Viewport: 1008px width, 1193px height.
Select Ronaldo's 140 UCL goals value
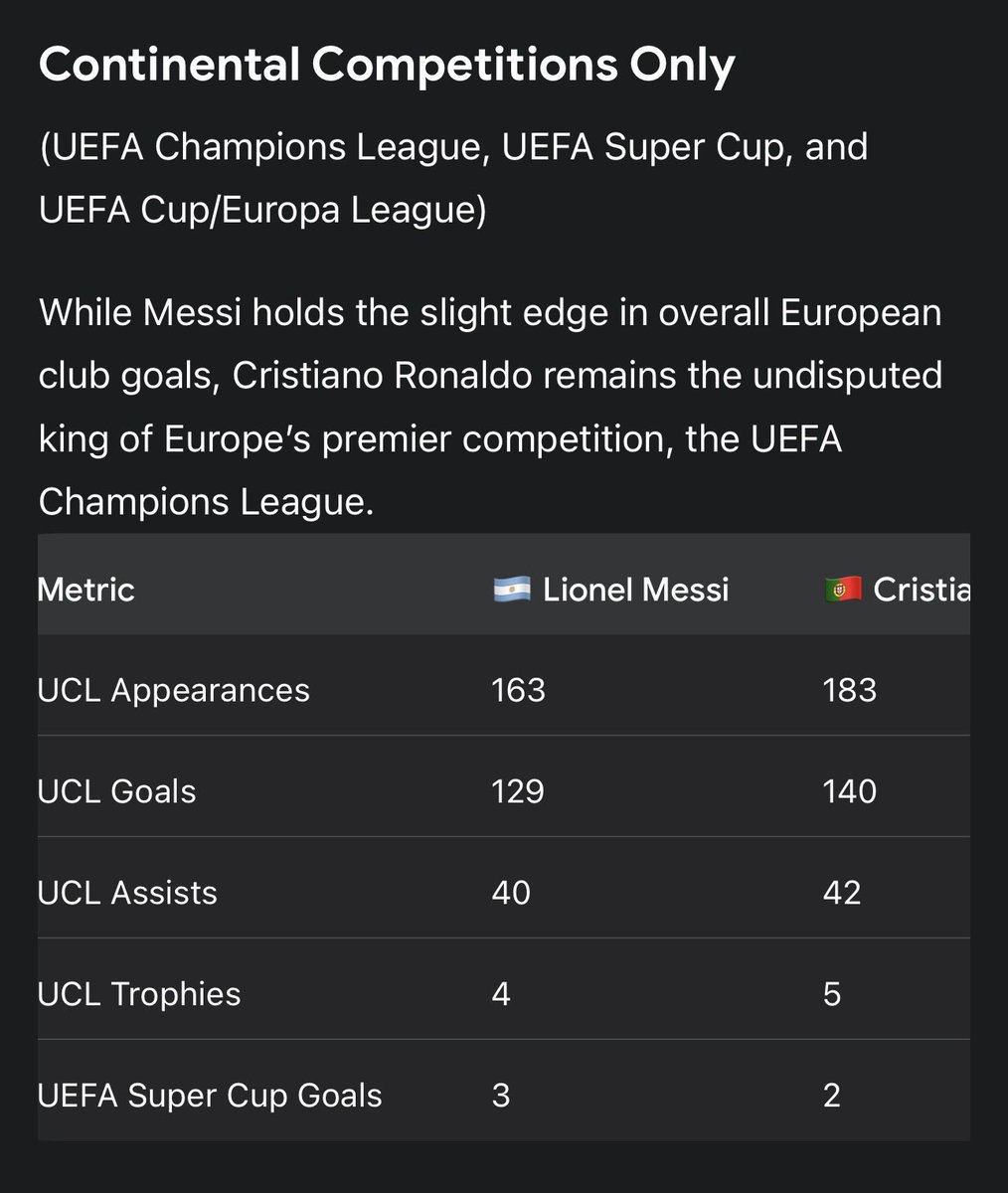850,791
